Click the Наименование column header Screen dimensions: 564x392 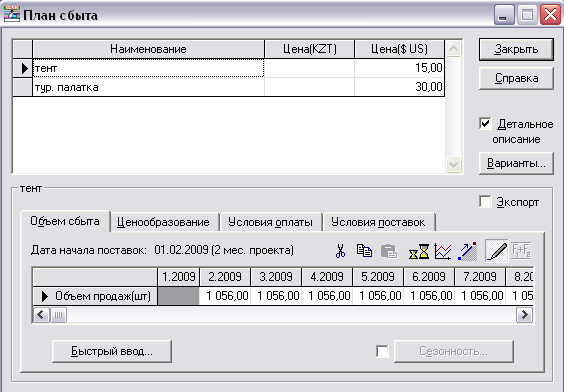[x=148, y=49]
